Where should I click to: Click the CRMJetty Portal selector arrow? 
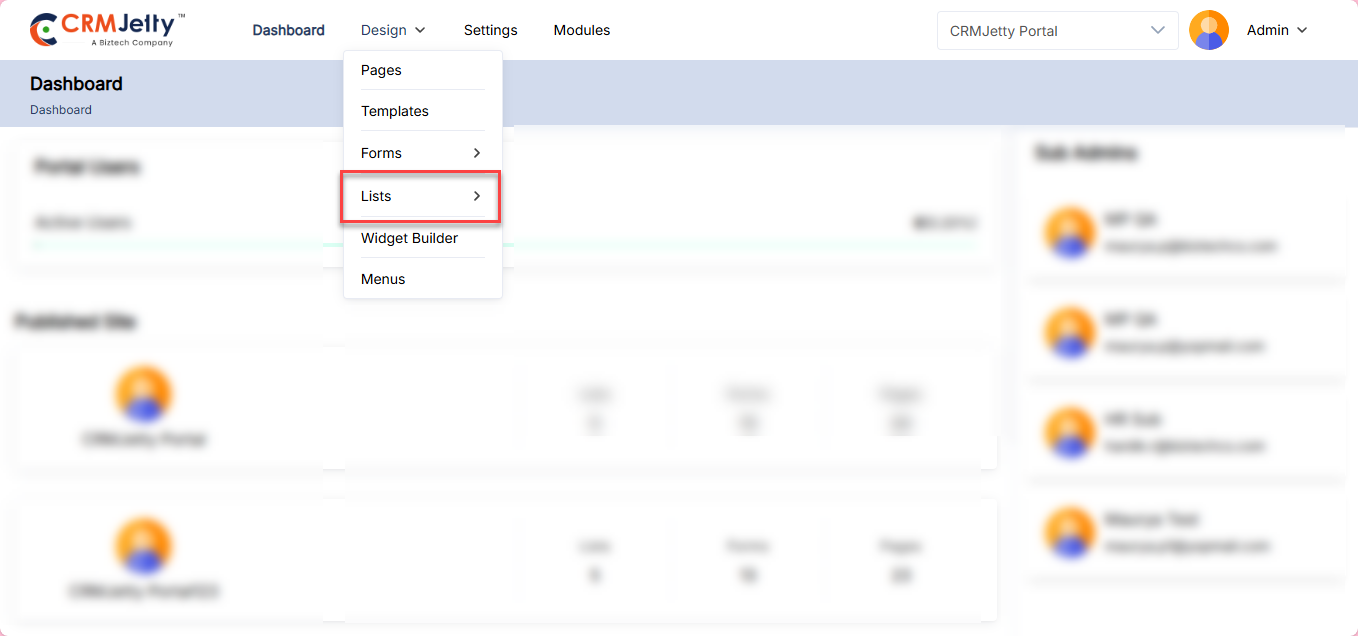click(1158, 30)
